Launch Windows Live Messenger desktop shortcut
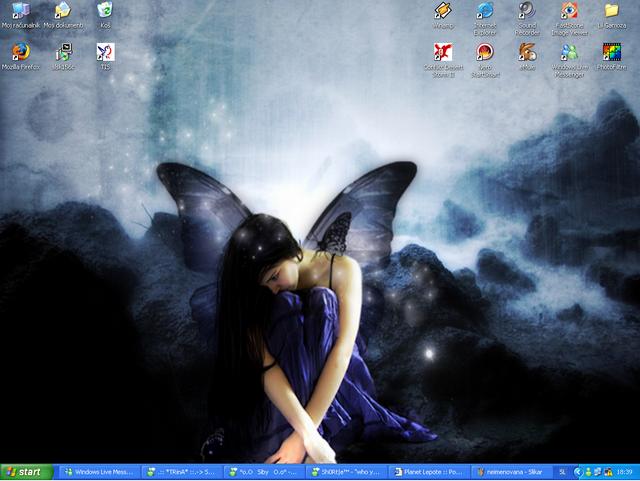 click(x=569, y=52)
